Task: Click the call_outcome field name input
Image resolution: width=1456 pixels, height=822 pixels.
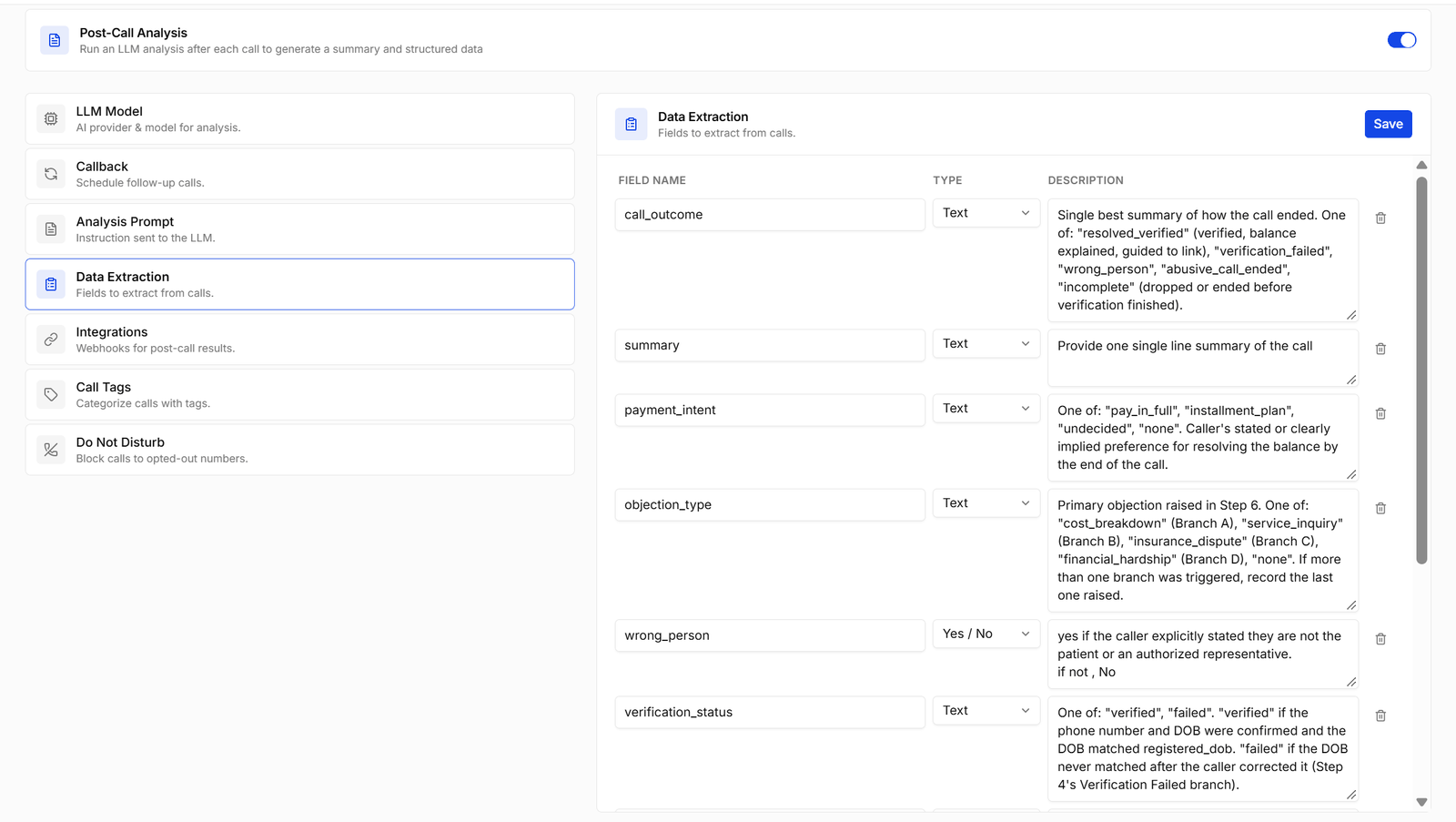Action: [770, 215]
